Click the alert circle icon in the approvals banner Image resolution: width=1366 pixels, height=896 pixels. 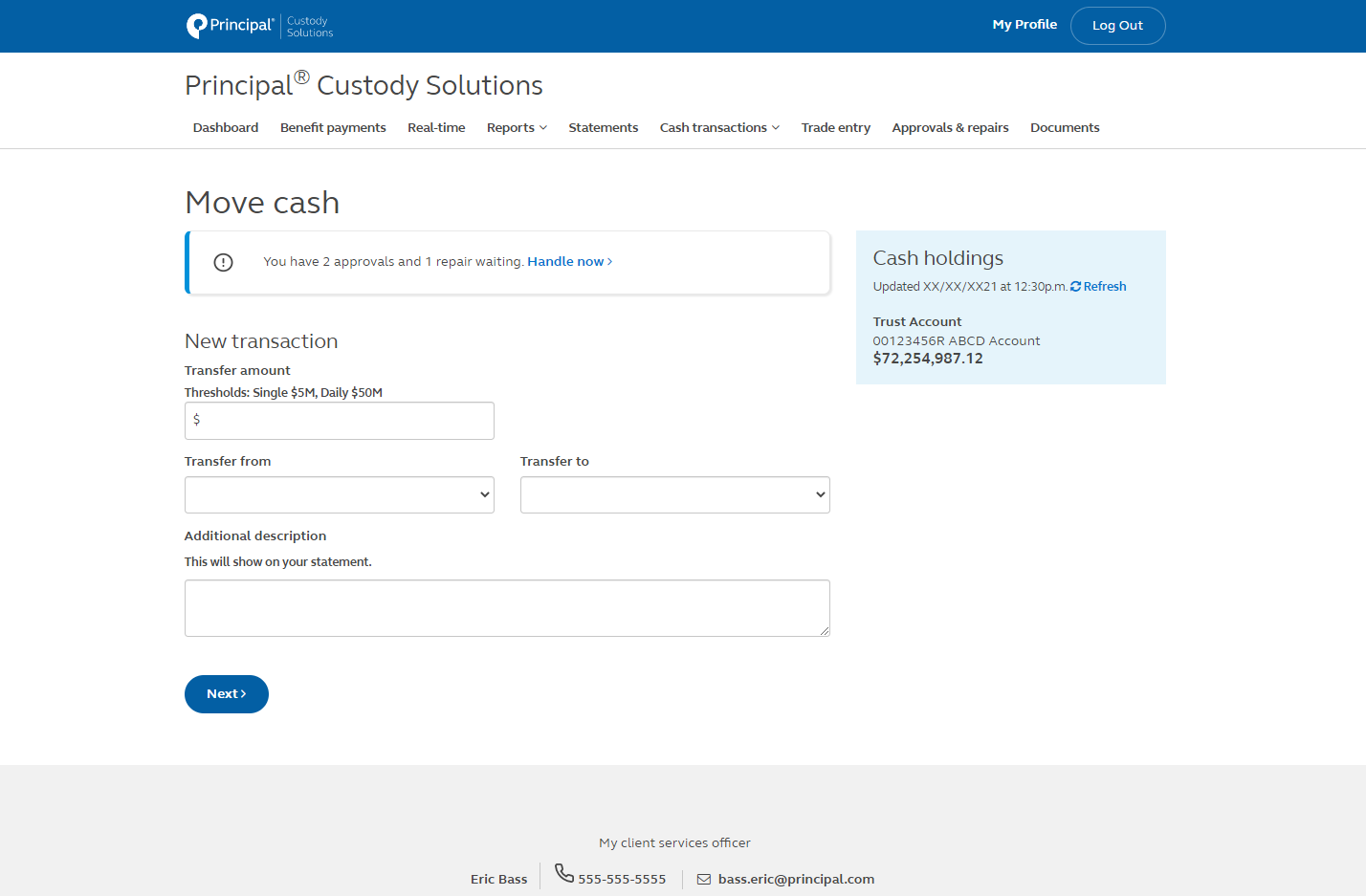pos(223,261)
